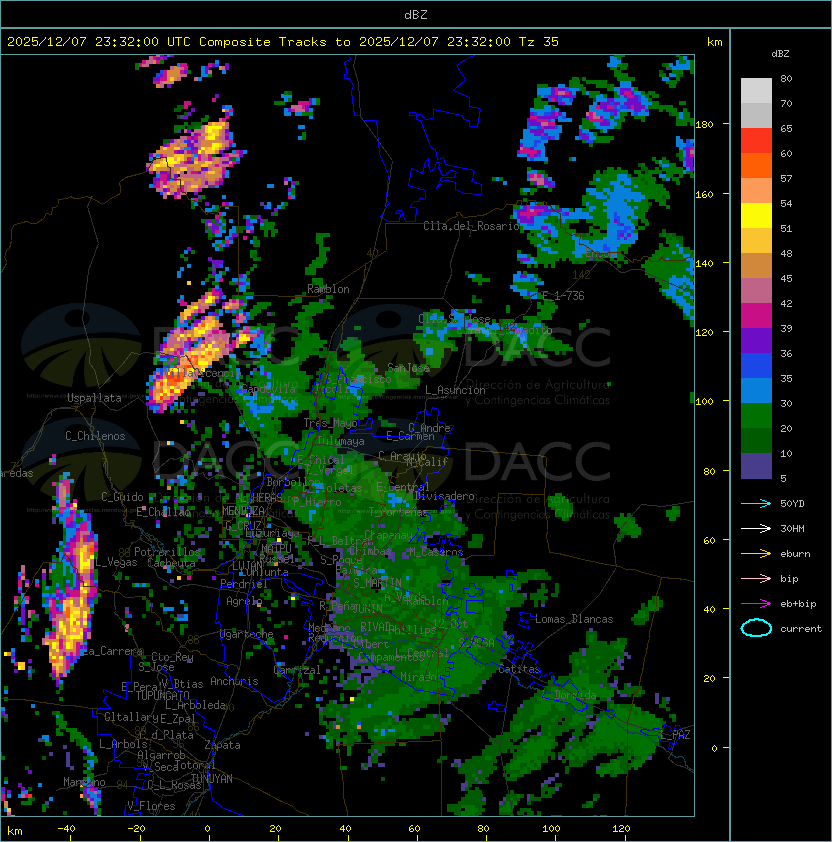Click the 'Divisadero' map label
Viewport: 832px width, 842px height.
[x=444, y=496]
